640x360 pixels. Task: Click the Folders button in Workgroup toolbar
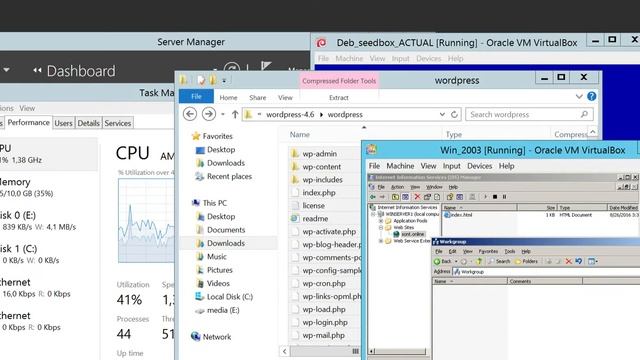pyautogui.click(x=526, y=261)
